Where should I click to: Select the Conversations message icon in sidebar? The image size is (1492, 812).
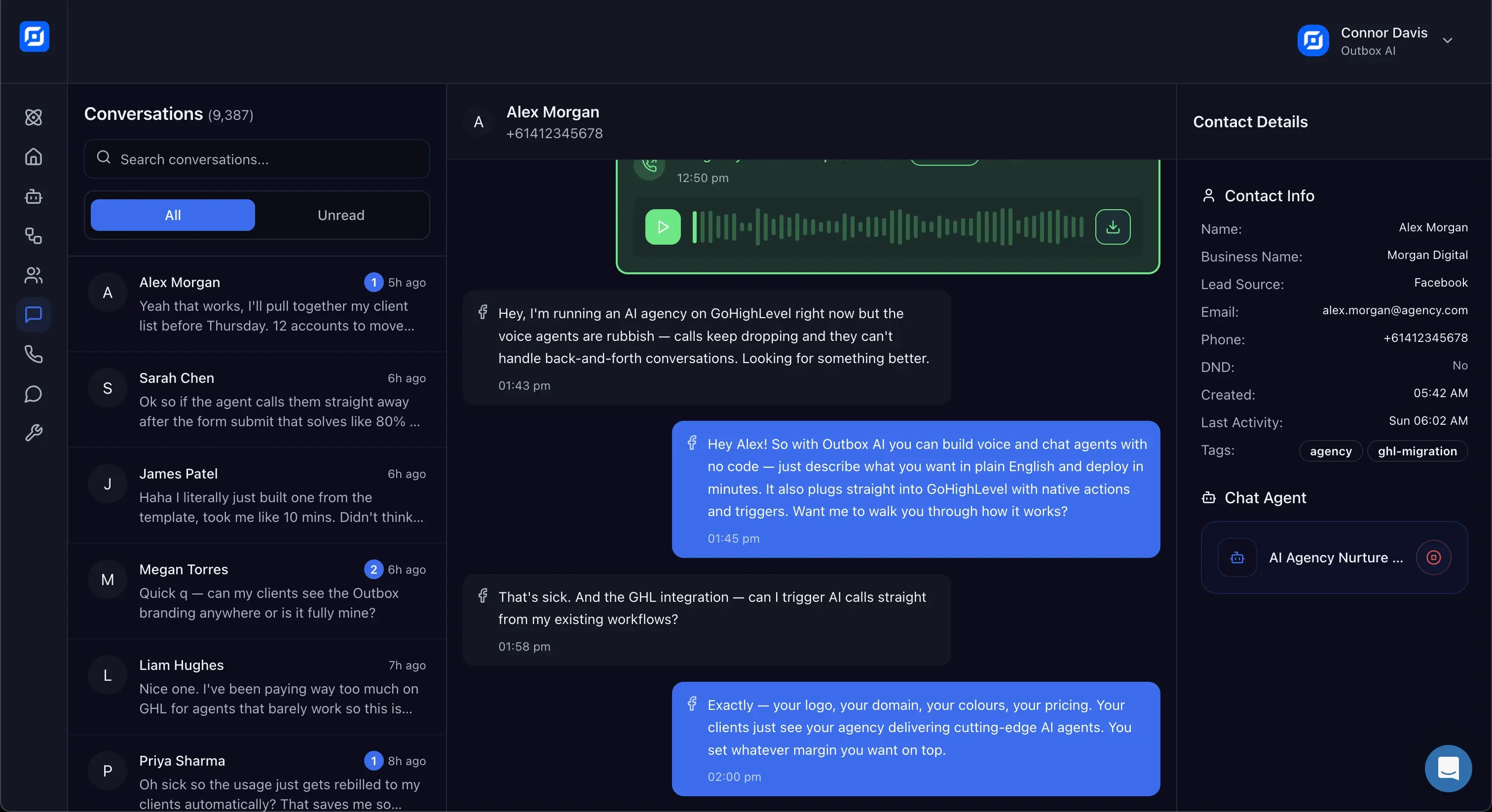34,315
